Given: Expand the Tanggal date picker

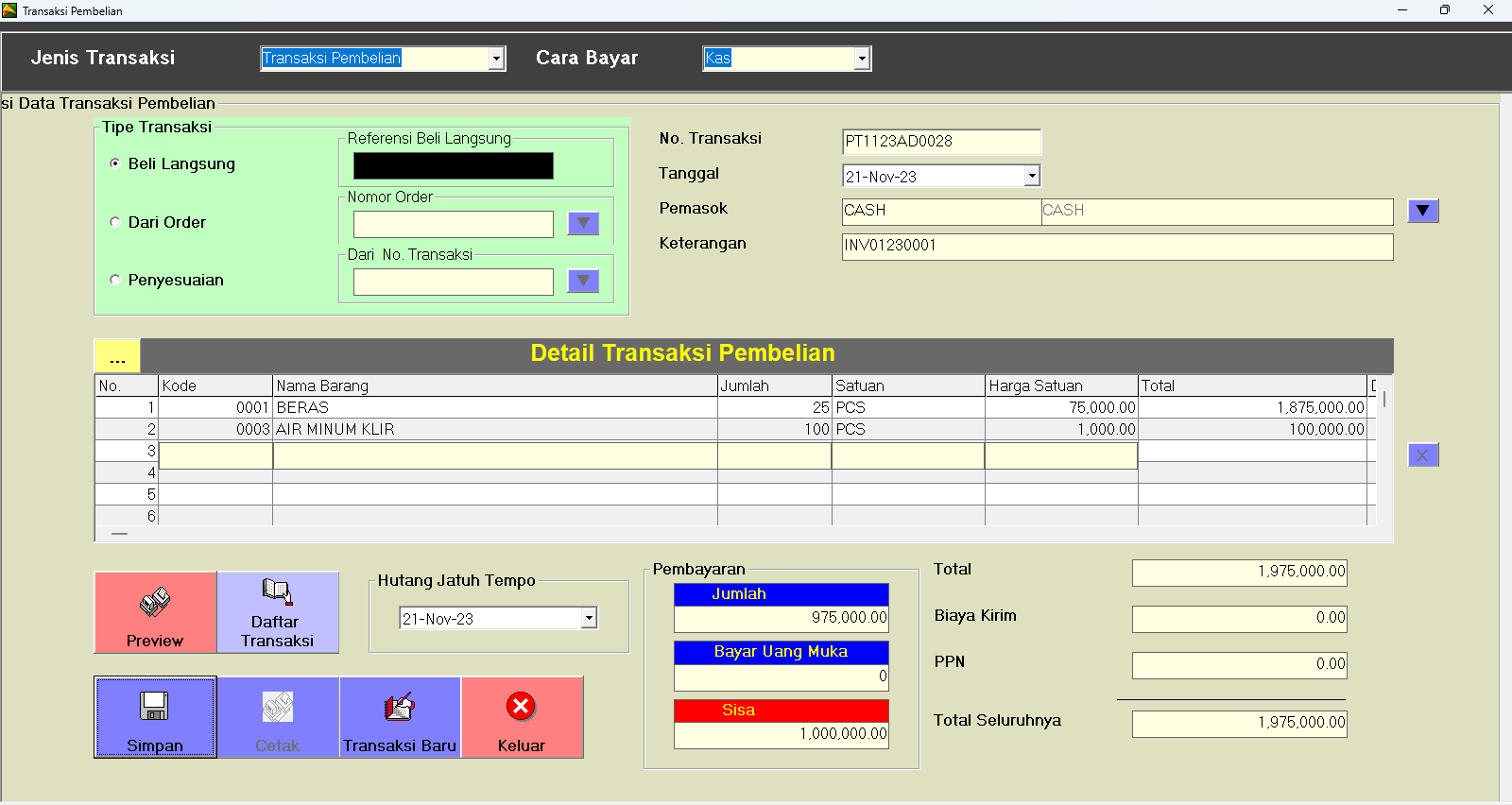Looking at the screenshot, I should (1032, 176).
